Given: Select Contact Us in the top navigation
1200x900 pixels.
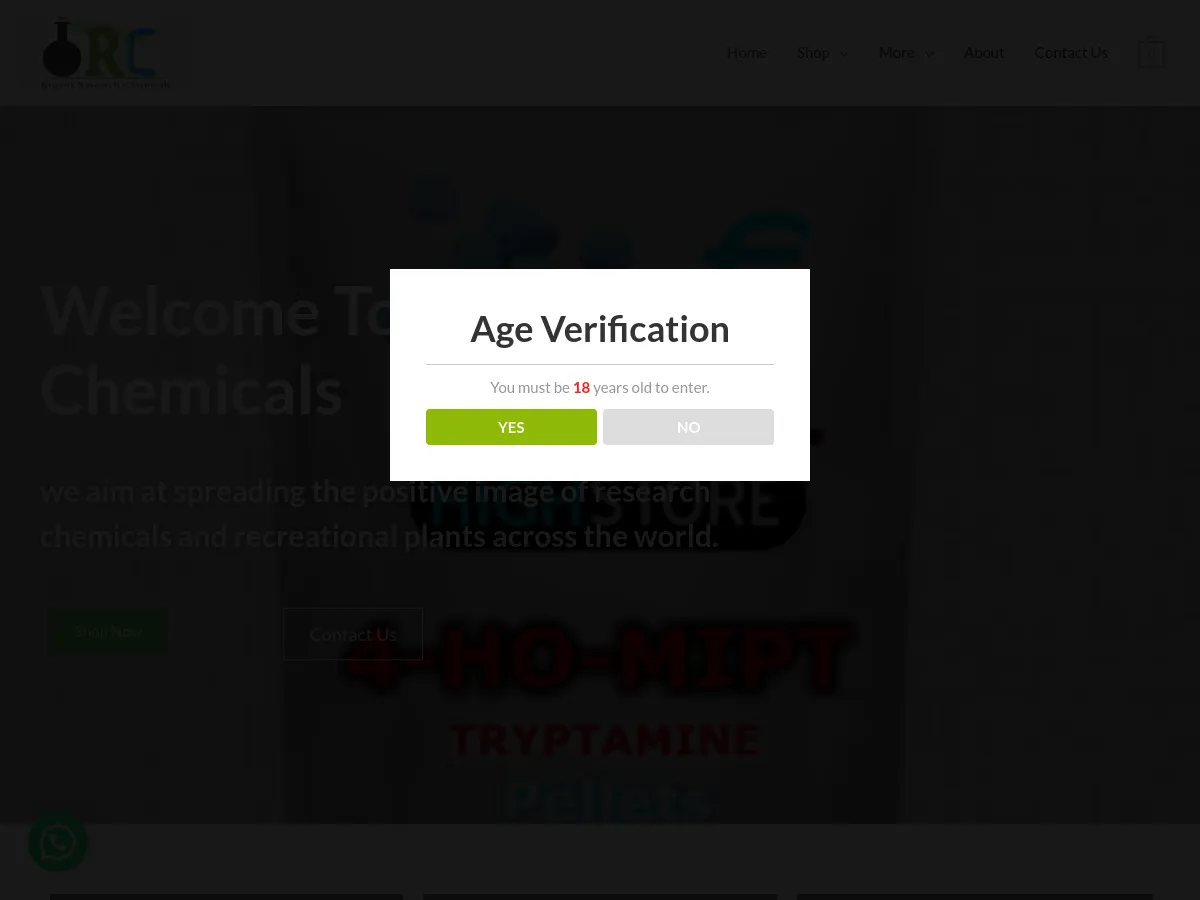Looking at the screenshot, I should (1071, 53).
